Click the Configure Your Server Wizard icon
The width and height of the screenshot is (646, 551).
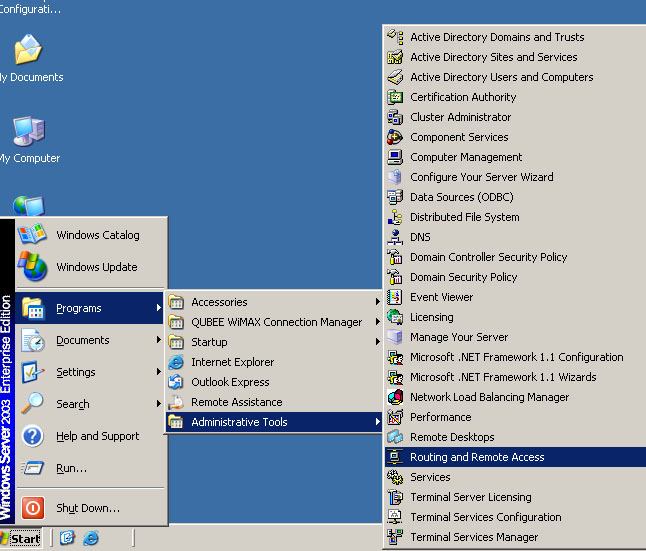[x=395, y=177]
